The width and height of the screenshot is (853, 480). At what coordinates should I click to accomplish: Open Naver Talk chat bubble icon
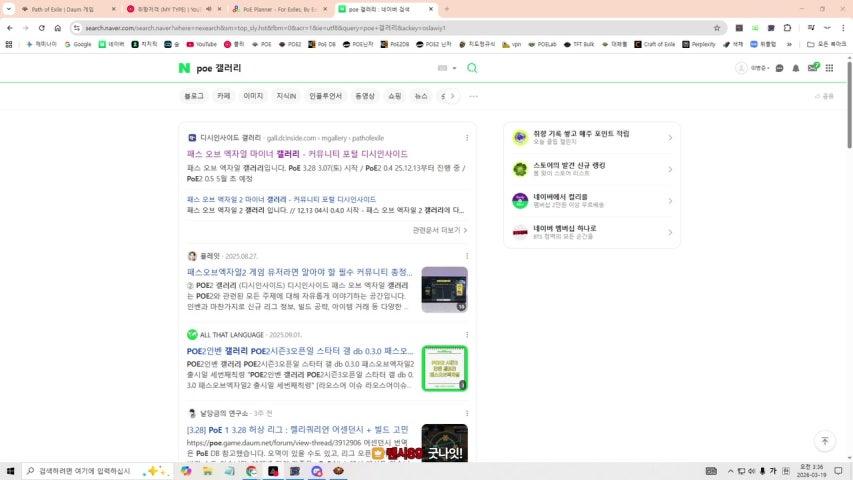point(780,68)
